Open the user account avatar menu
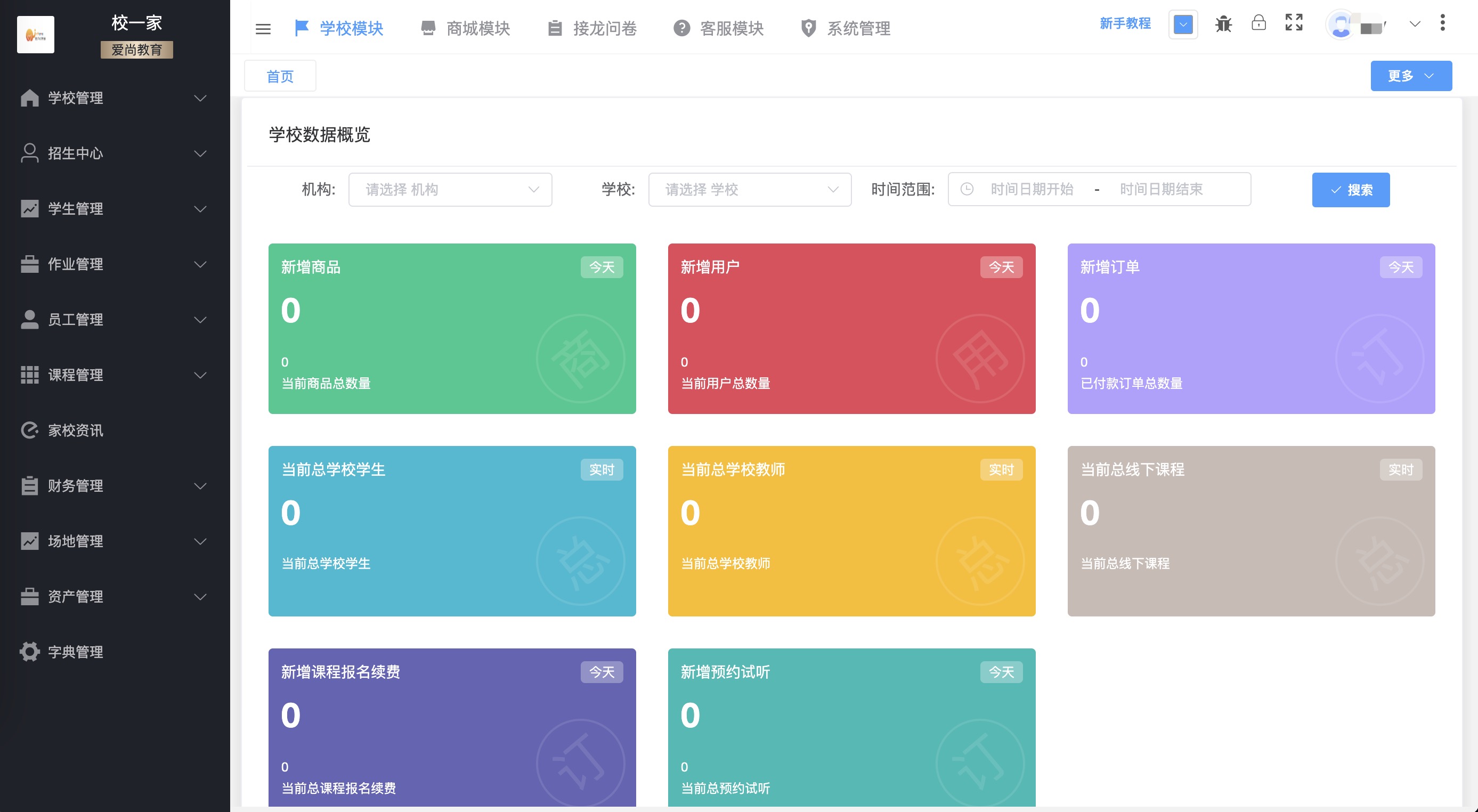 [1341, 24]
